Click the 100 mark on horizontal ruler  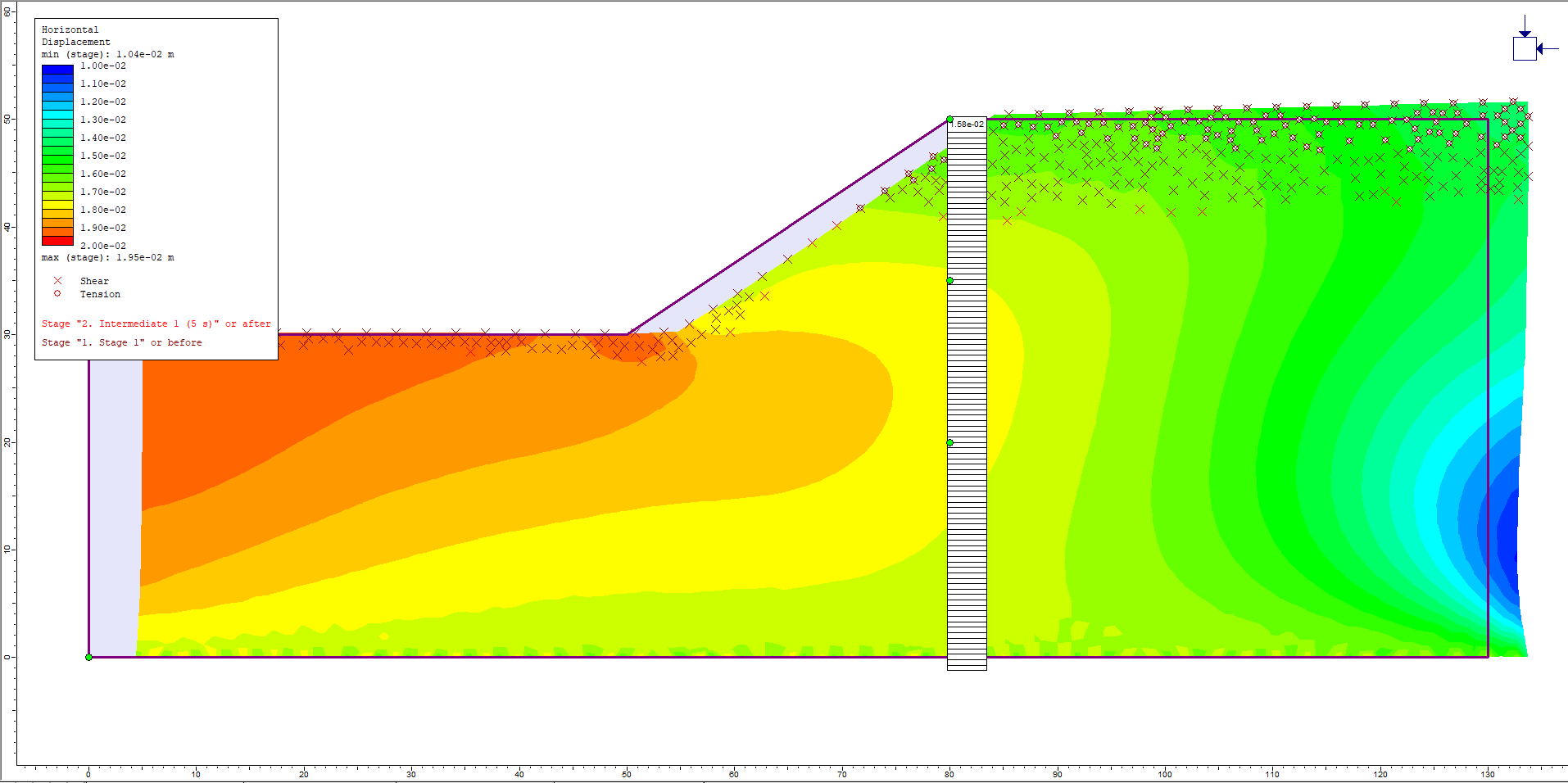point(1165,774)
